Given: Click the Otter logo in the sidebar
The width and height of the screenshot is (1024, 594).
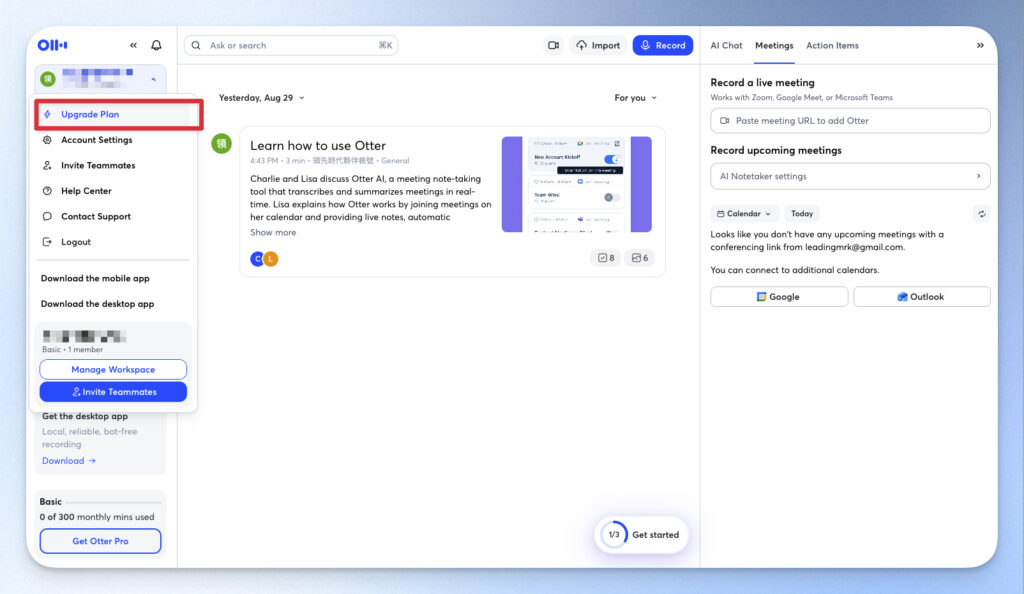Looking at the screenshot, I should tap(52, 45).
